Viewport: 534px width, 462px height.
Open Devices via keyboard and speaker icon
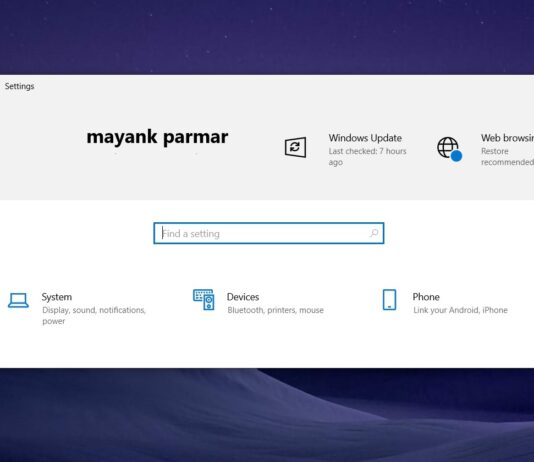click(x=204, y=300)
